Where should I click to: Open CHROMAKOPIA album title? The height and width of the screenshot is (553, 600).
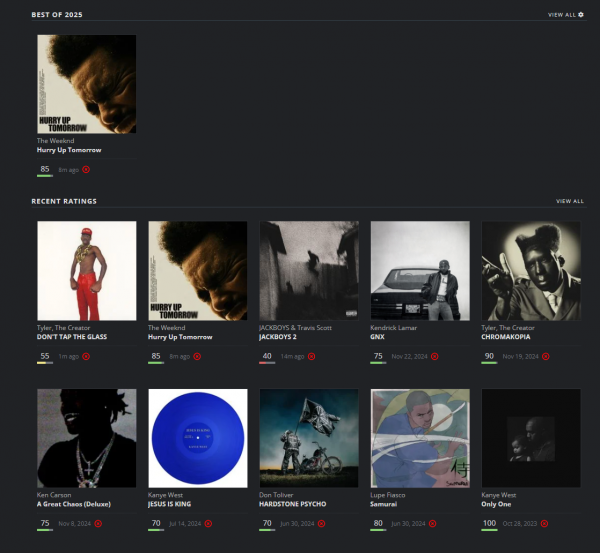tap(505, 337)
